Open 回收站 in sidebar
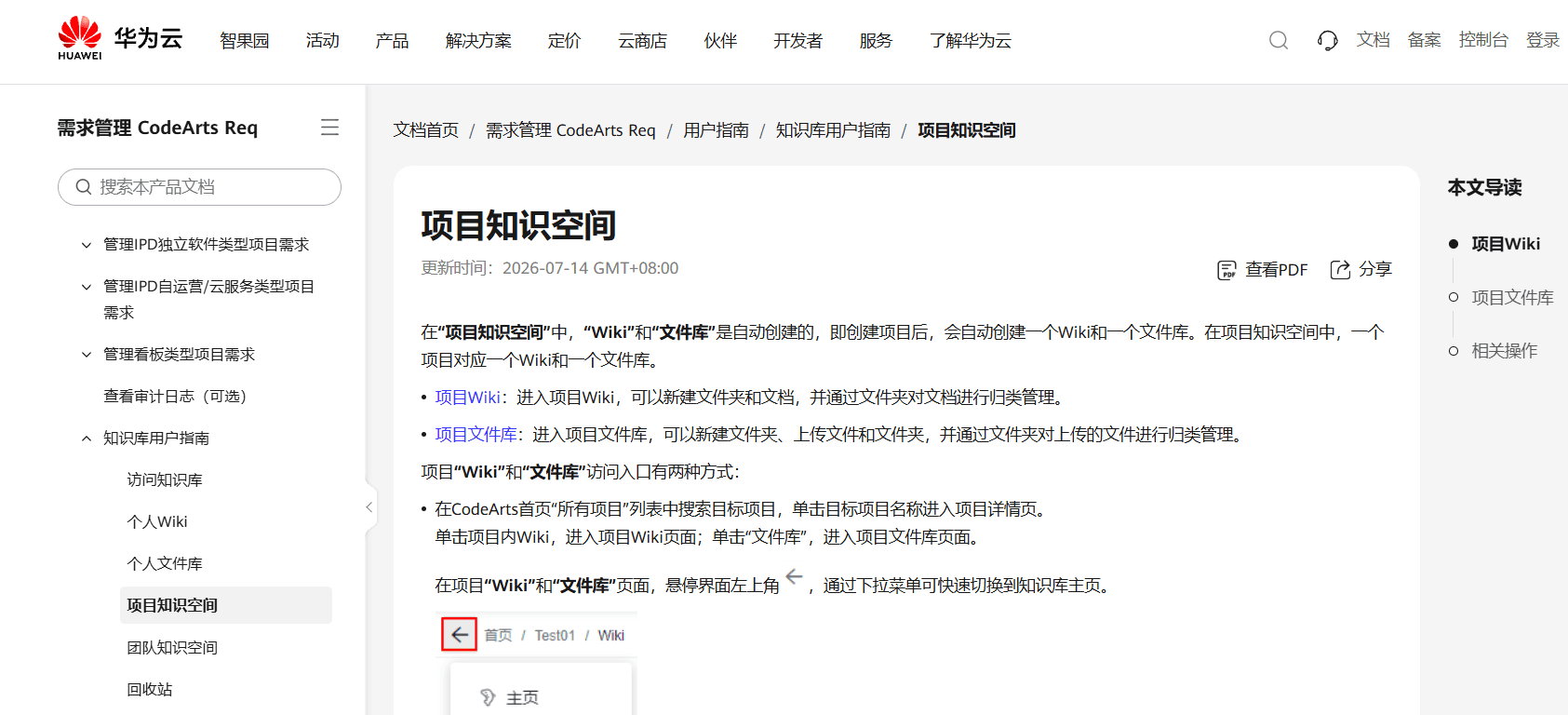Viewport: 1568px width, 715px height. click(x=150, y=690)
